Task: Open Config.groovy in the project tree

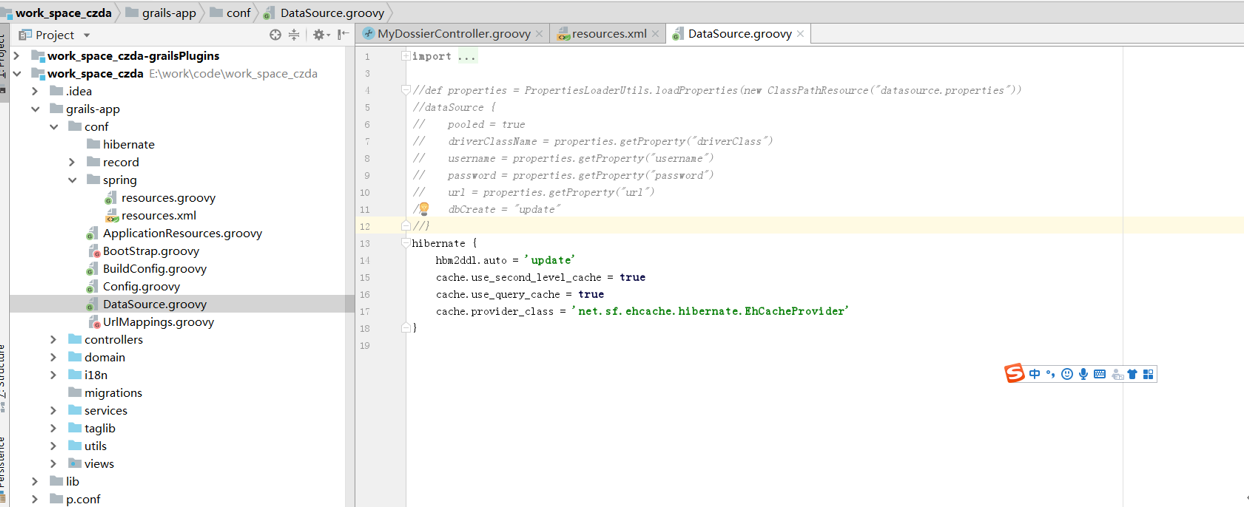Action: pos(141,286)
